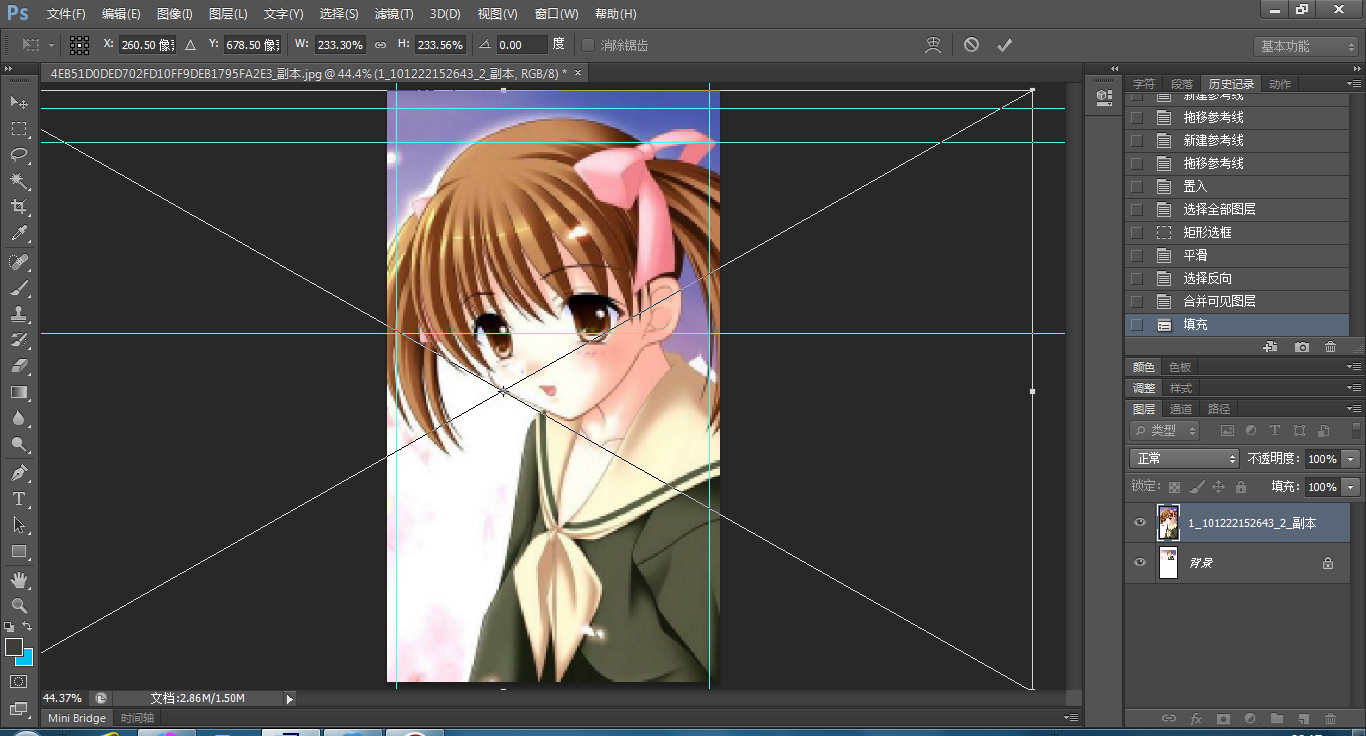Open the 文件(F) menu
Image resolution: width=1366 pixels, height=736 pixels.
click(66, 14)
